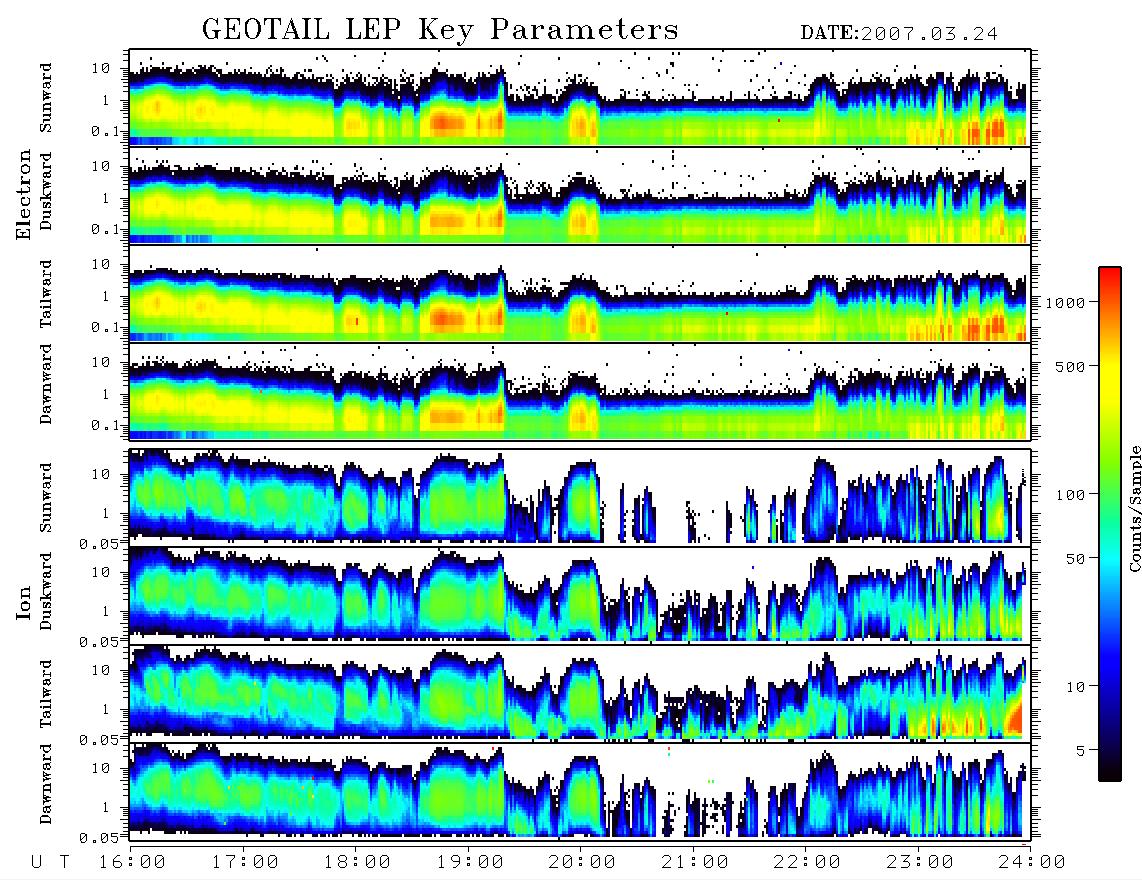Click the "19:00" time axis tick

(x=470, y=862)
